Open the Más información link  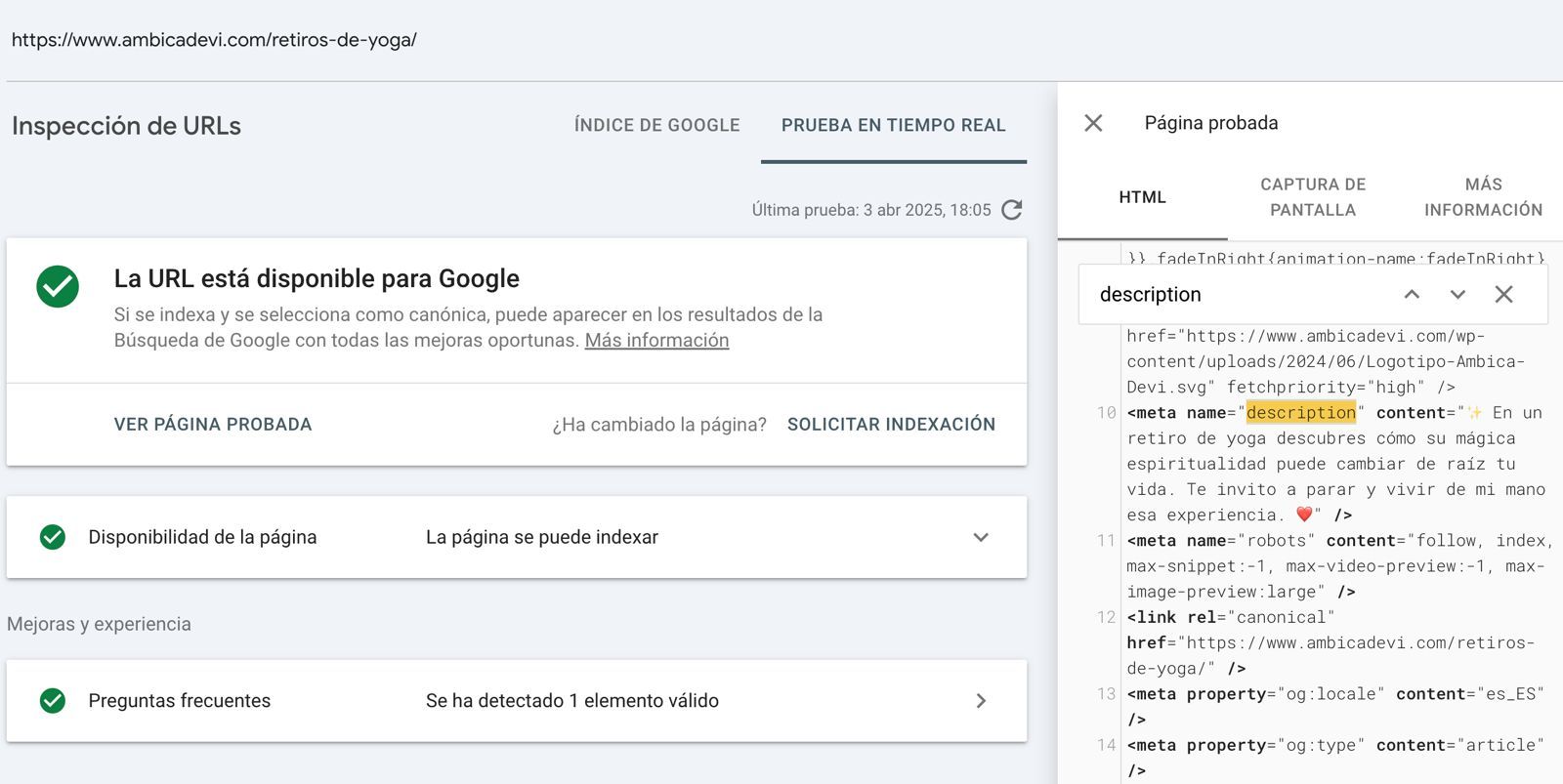[x=656, y=341]
